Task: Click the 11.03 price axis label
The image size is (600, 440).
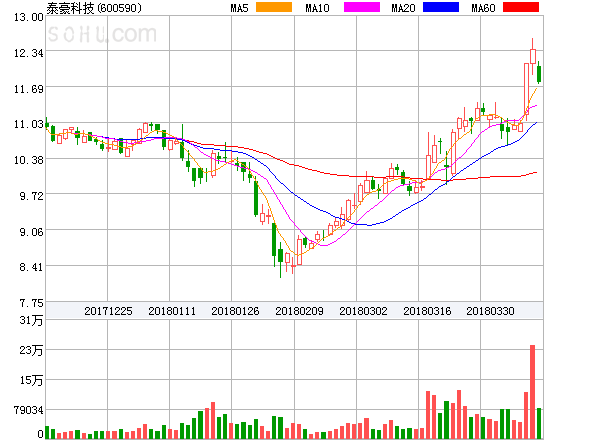Action: coord(29,124)
